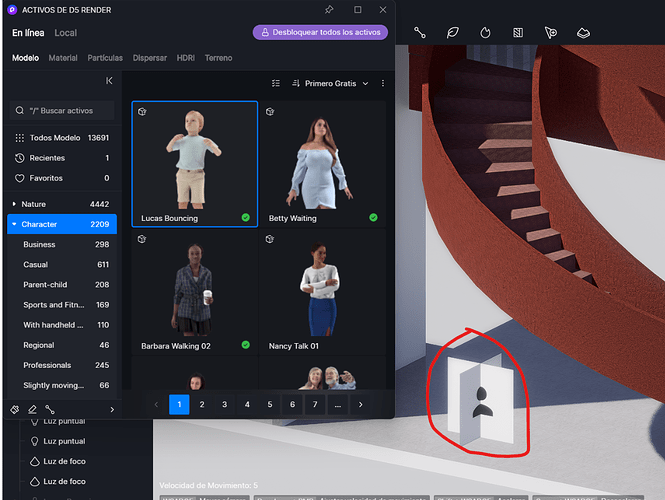The width and height of the screenshot is (665, 500).
Task: Select Regional subcategory
Action: [62, 345]
